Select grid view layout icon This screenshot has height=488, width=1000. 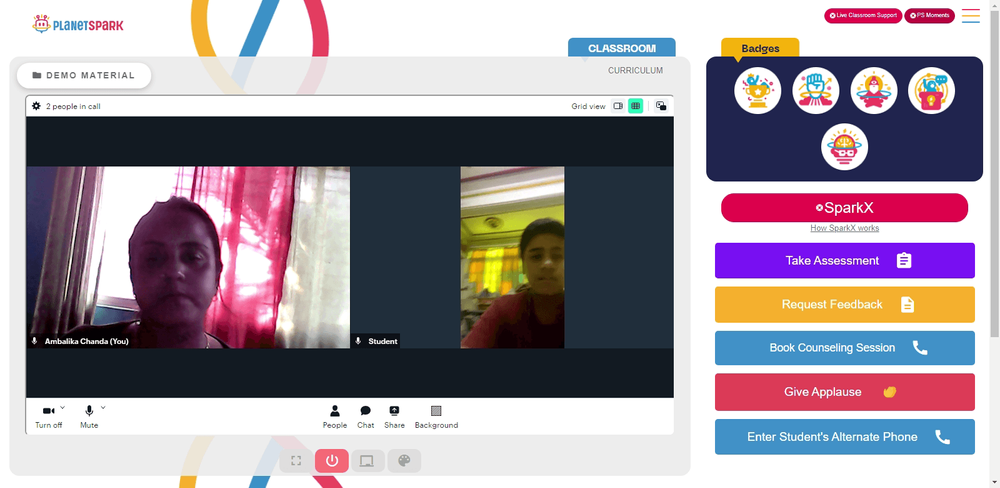(x=635, y=106)
